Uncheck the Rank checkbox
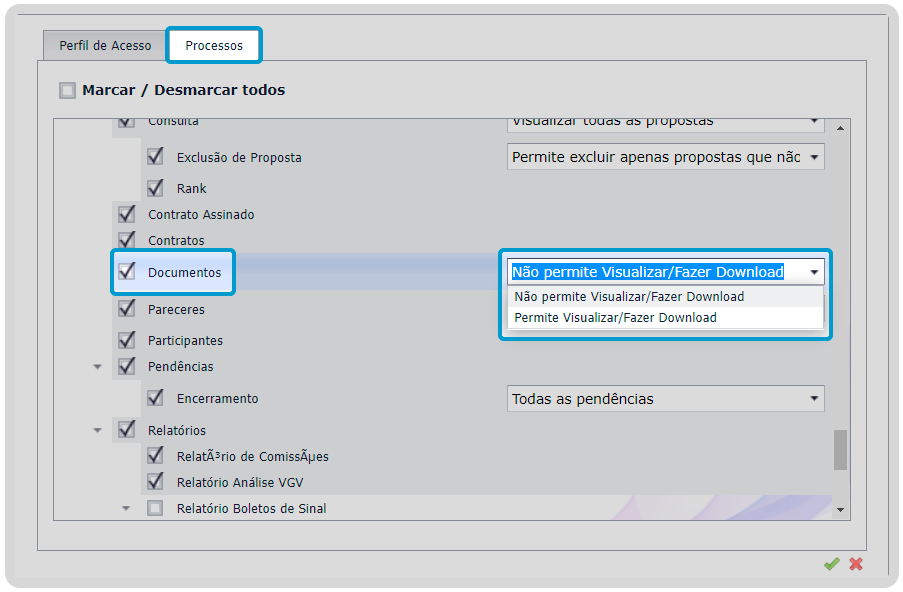 [155, 188]
